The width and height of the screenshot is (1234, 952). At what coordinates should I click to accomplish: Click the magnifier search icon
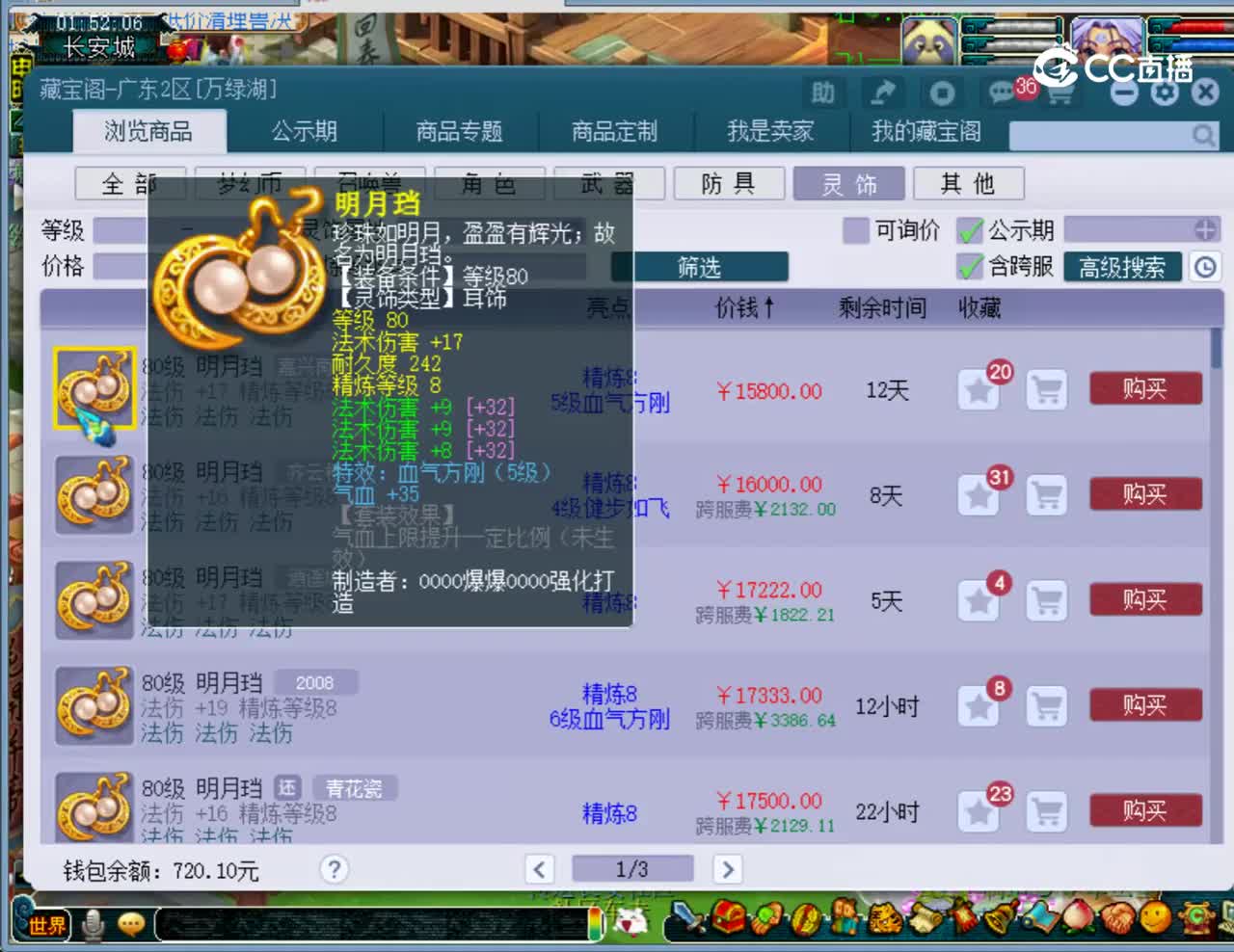(1203, 136)
